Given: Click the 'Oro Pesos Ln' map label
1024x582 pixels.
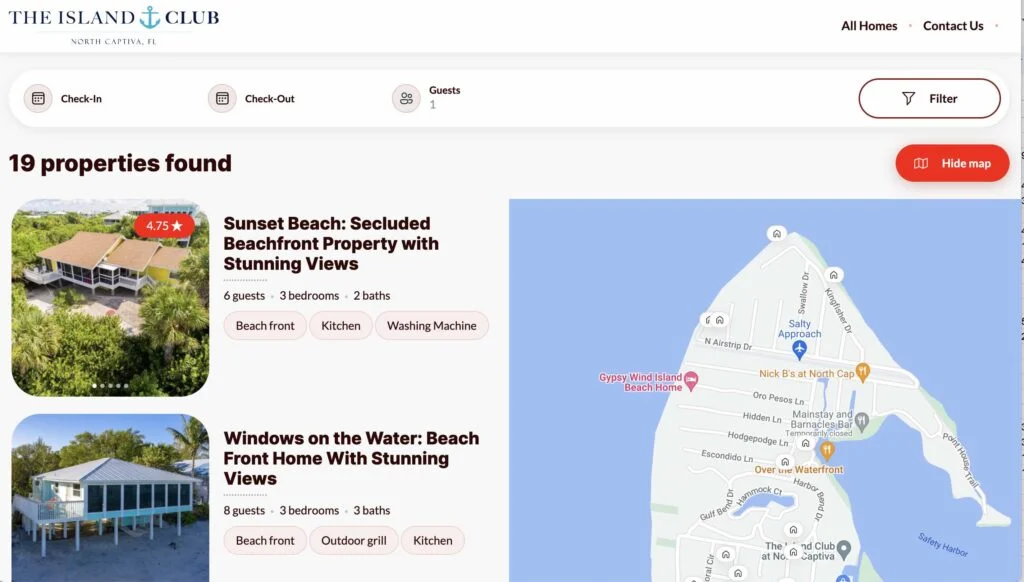Looking at the screenshot, I should [778, 398].
